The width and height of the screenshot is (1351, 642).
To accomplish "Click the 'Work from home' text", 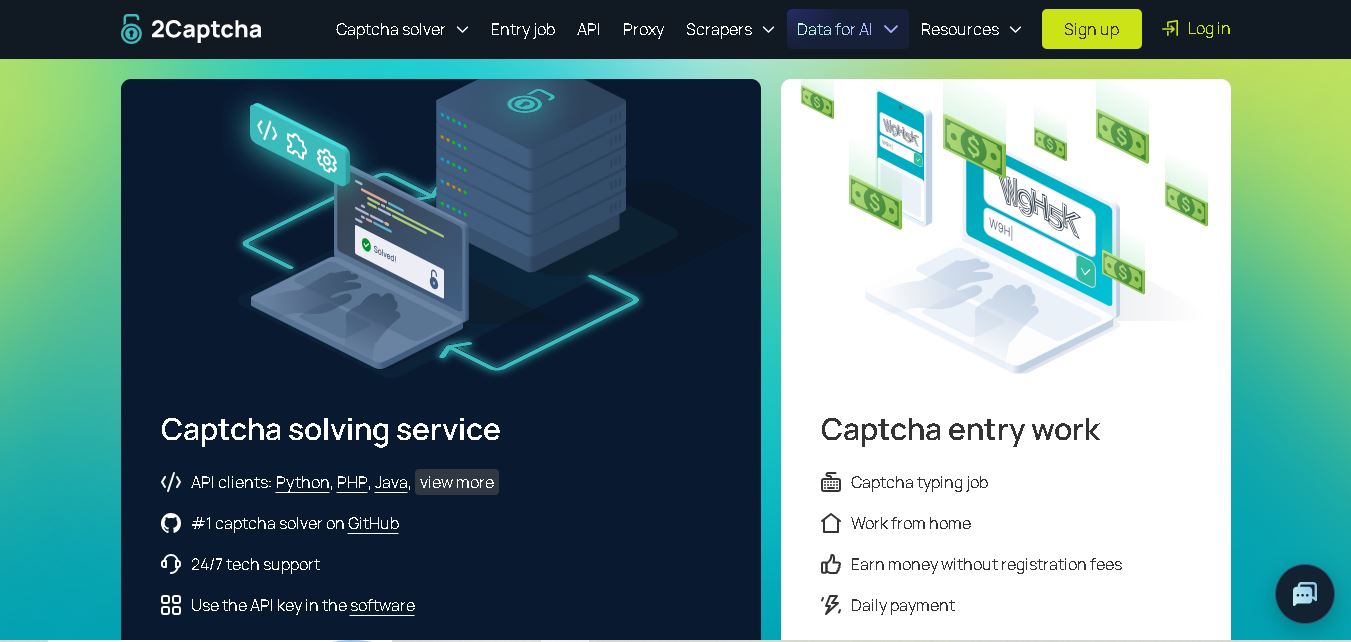I will tap(911, 523).
